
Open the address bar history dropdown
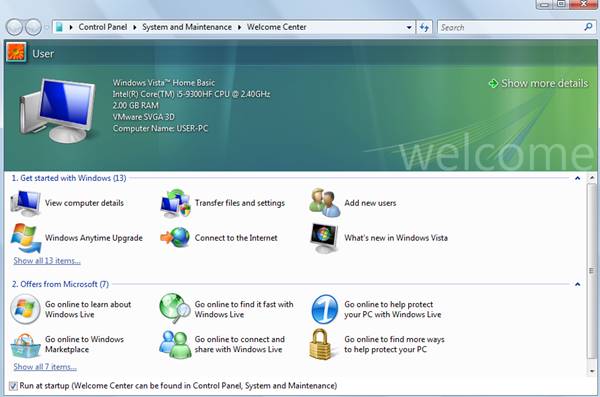(409, 27)
